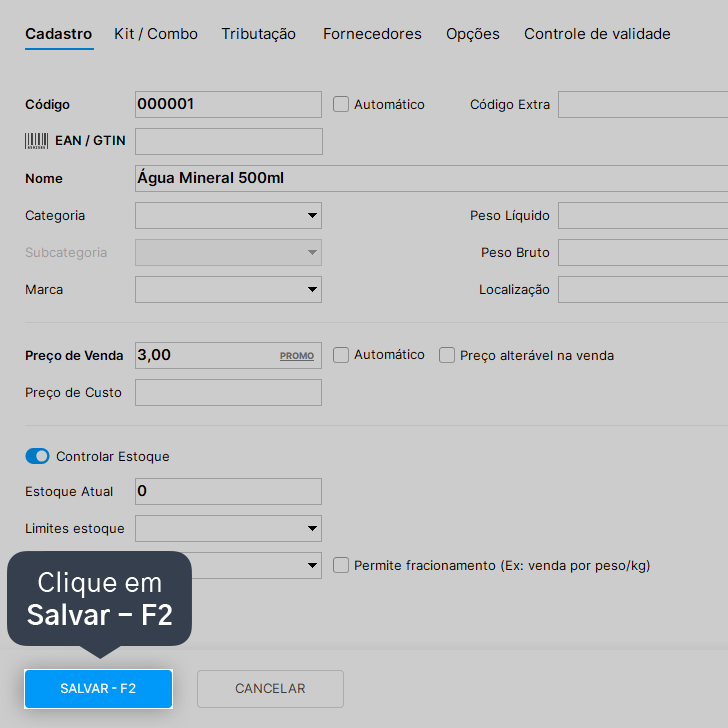The width and height of the screenshot is (728, 728).
Task: Enable Permite fracionamento checkbox
Action: coord(341,566)
